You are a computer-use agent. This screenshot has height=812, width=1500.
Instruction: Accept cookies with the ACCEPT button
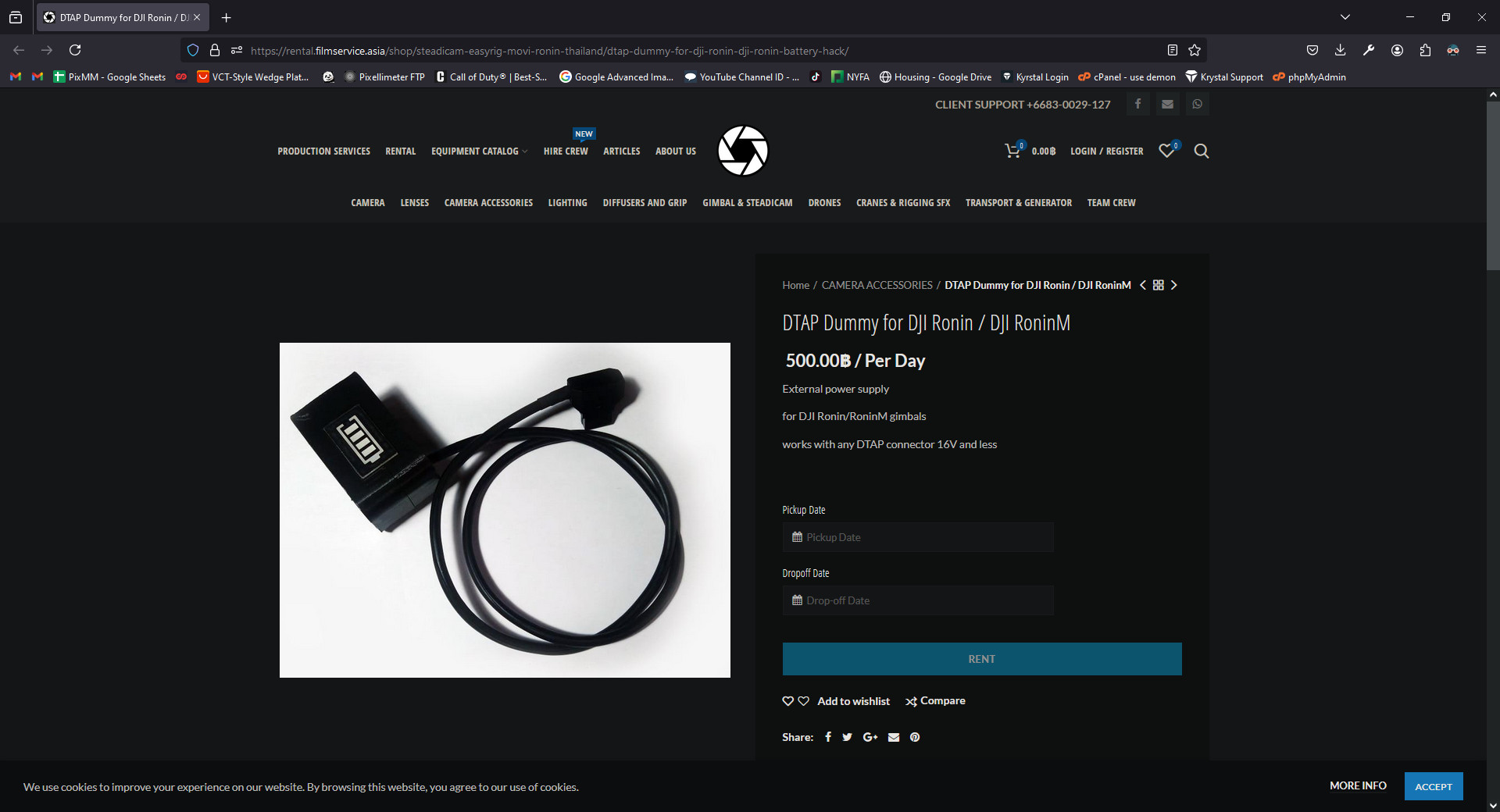pyautogui.click(x=1434, y=786)
